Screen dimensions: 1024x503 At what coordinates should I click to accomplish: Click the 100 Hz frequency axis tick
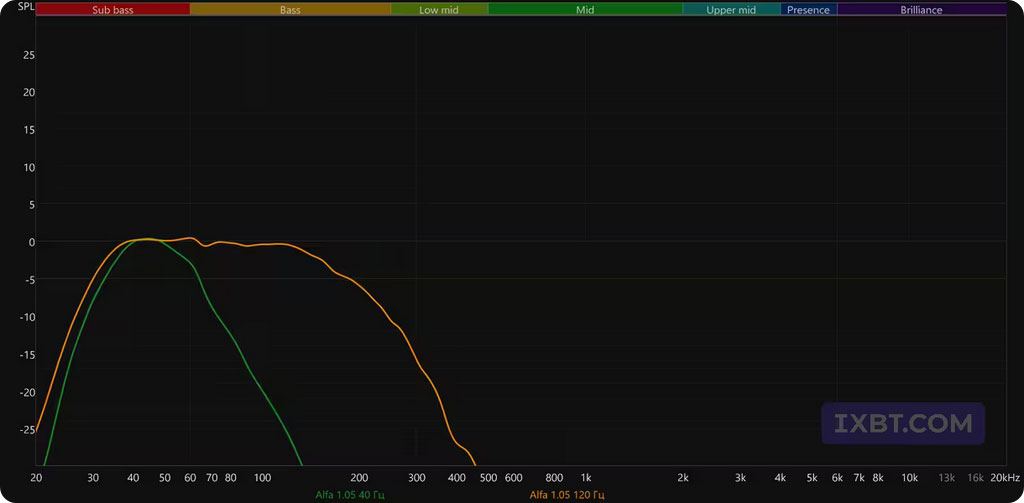262,478
